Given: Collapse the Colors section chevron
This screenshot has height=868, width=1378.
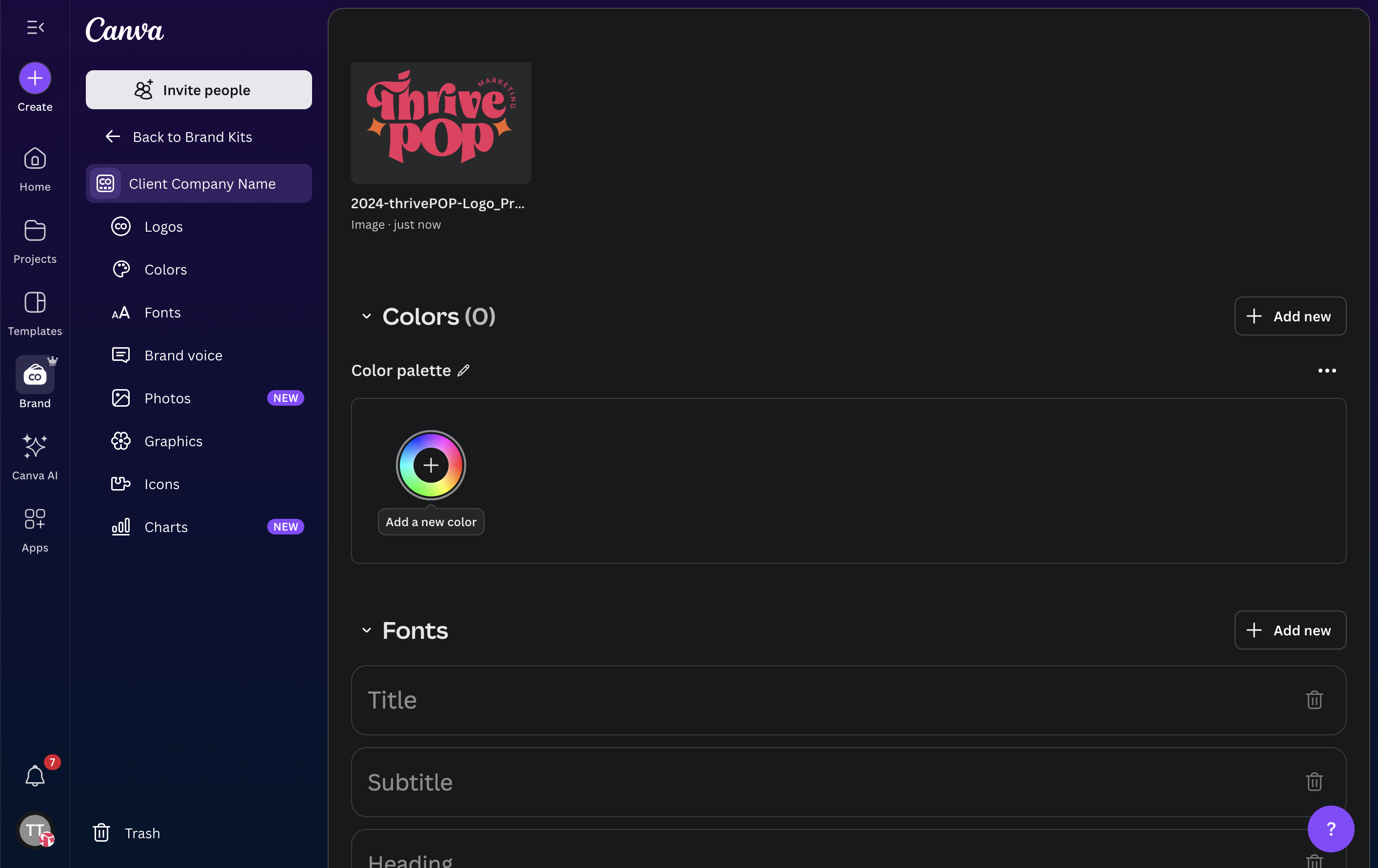Looking at the screenshot, I should point(367,316).
